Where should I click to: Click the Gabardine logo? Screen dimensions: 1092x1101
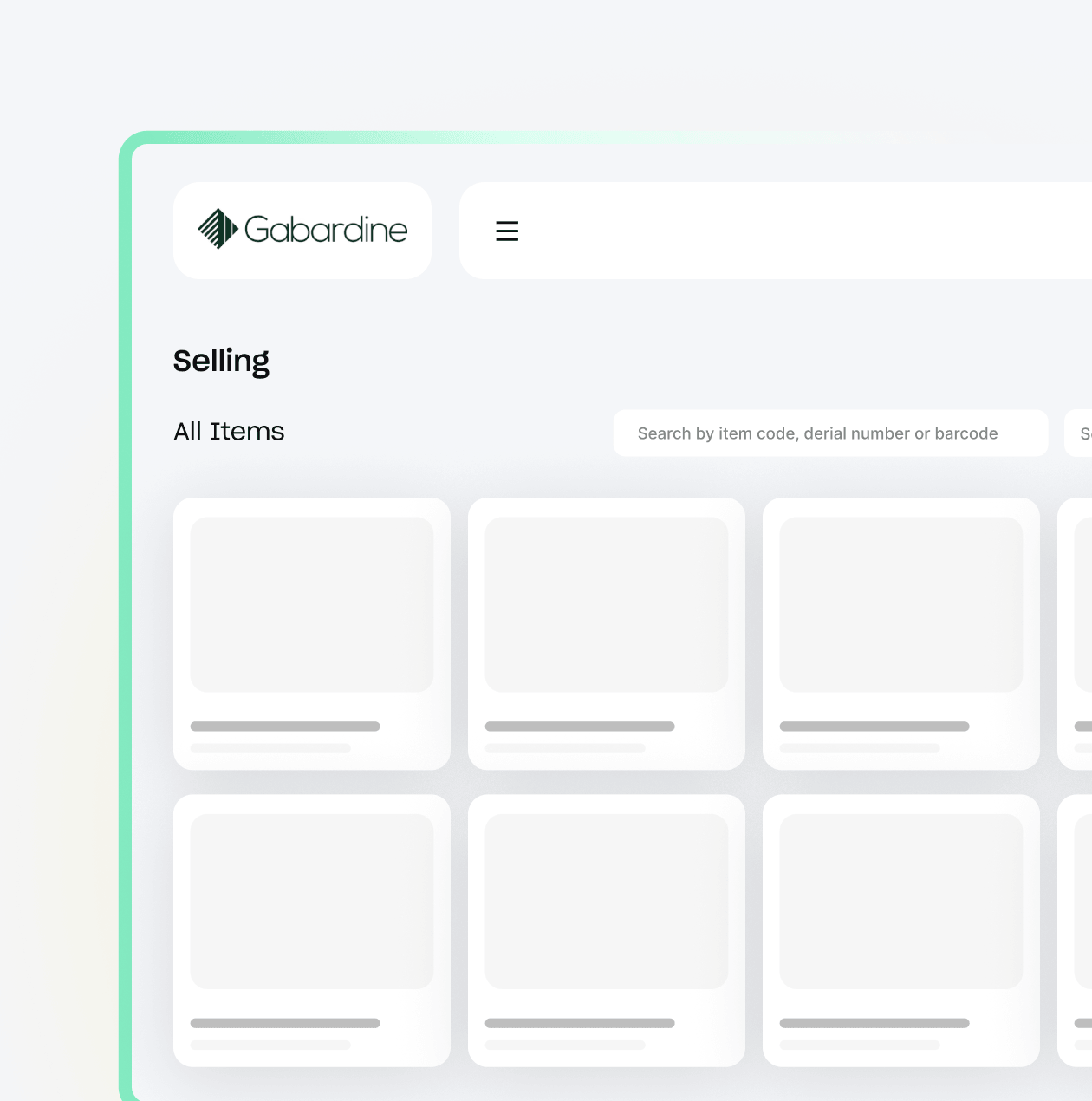[302, 230]
